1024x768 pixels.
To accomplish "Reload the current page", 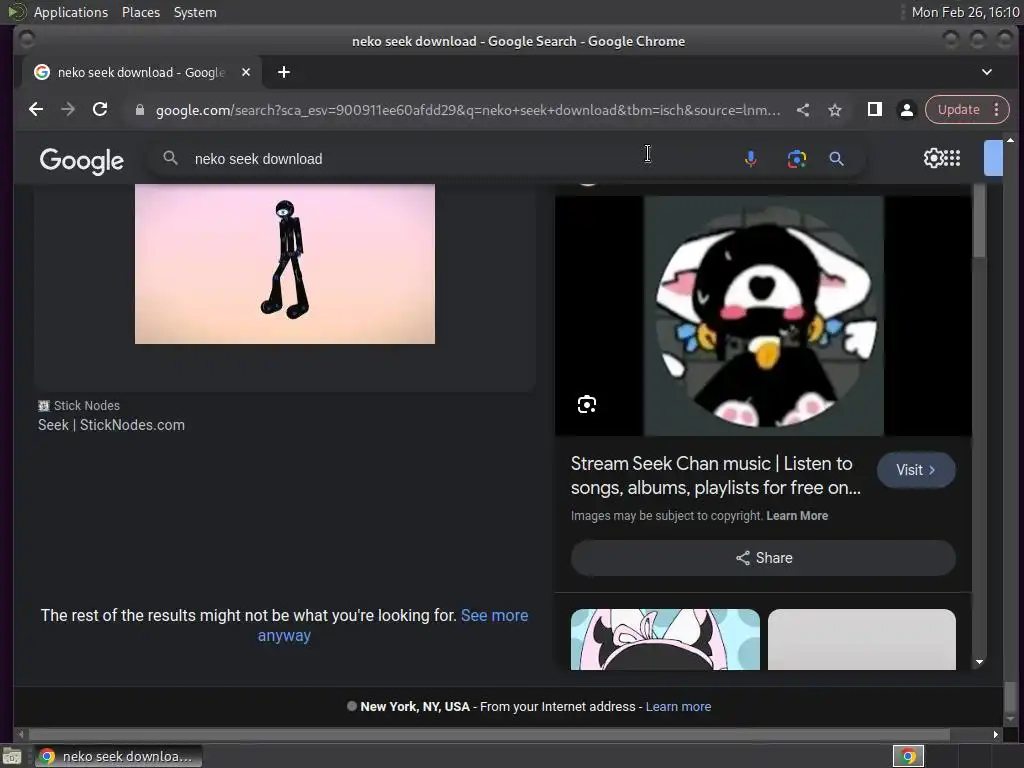I will pyautogui.click(x=100, y=110).
